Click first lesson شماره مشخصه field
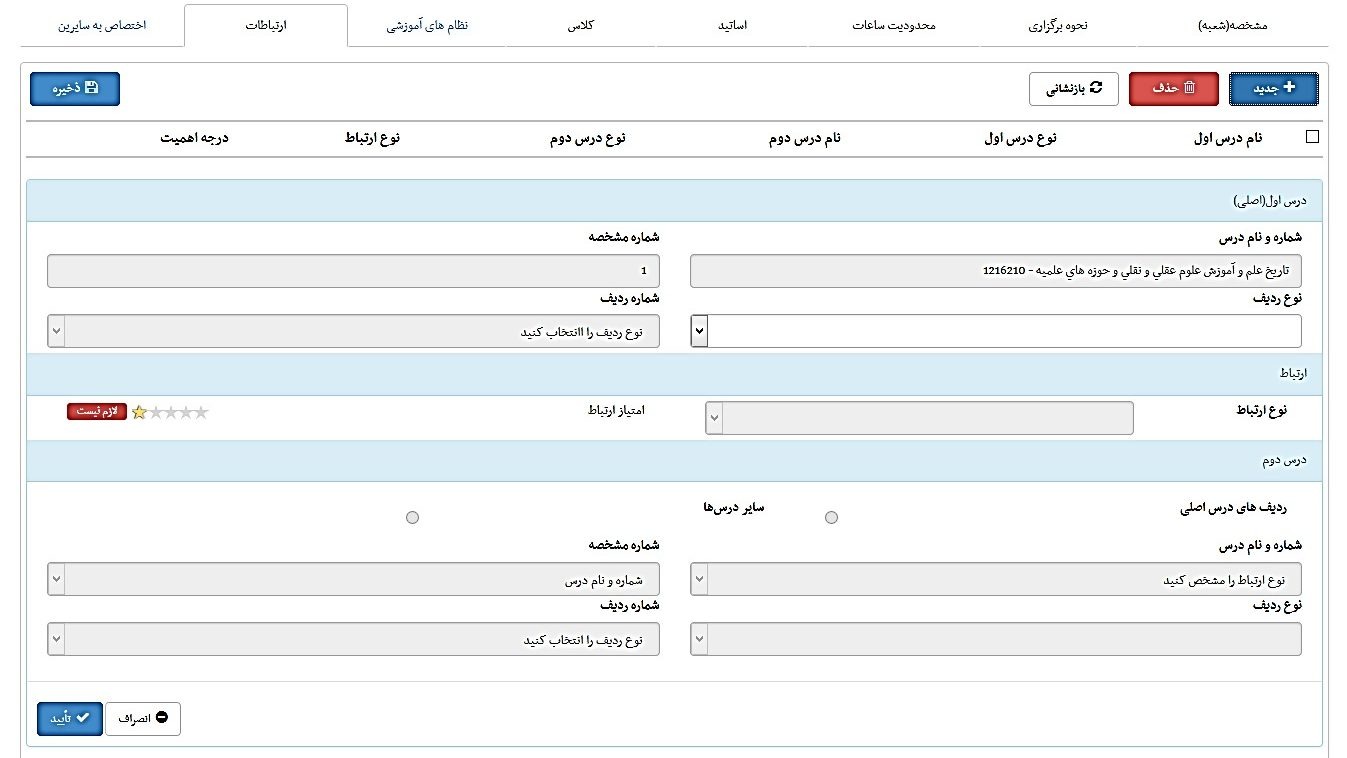 point(353,271)
